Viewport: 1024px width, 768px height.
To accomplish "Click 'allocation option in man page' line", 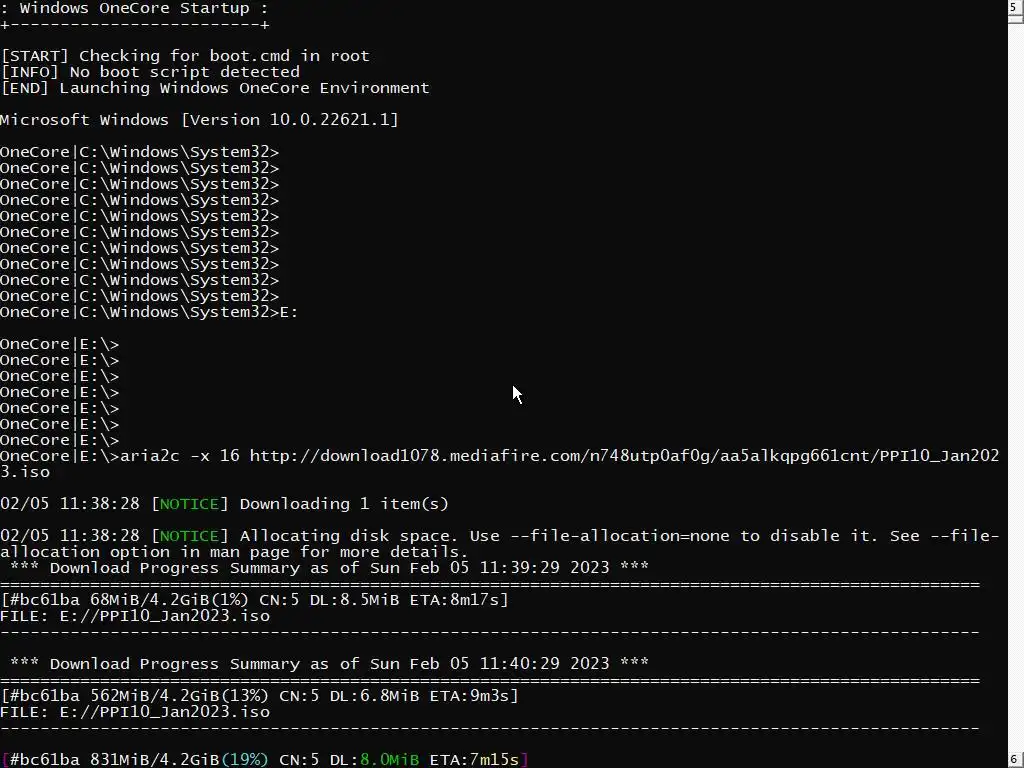I will click(x=234, y=552).
